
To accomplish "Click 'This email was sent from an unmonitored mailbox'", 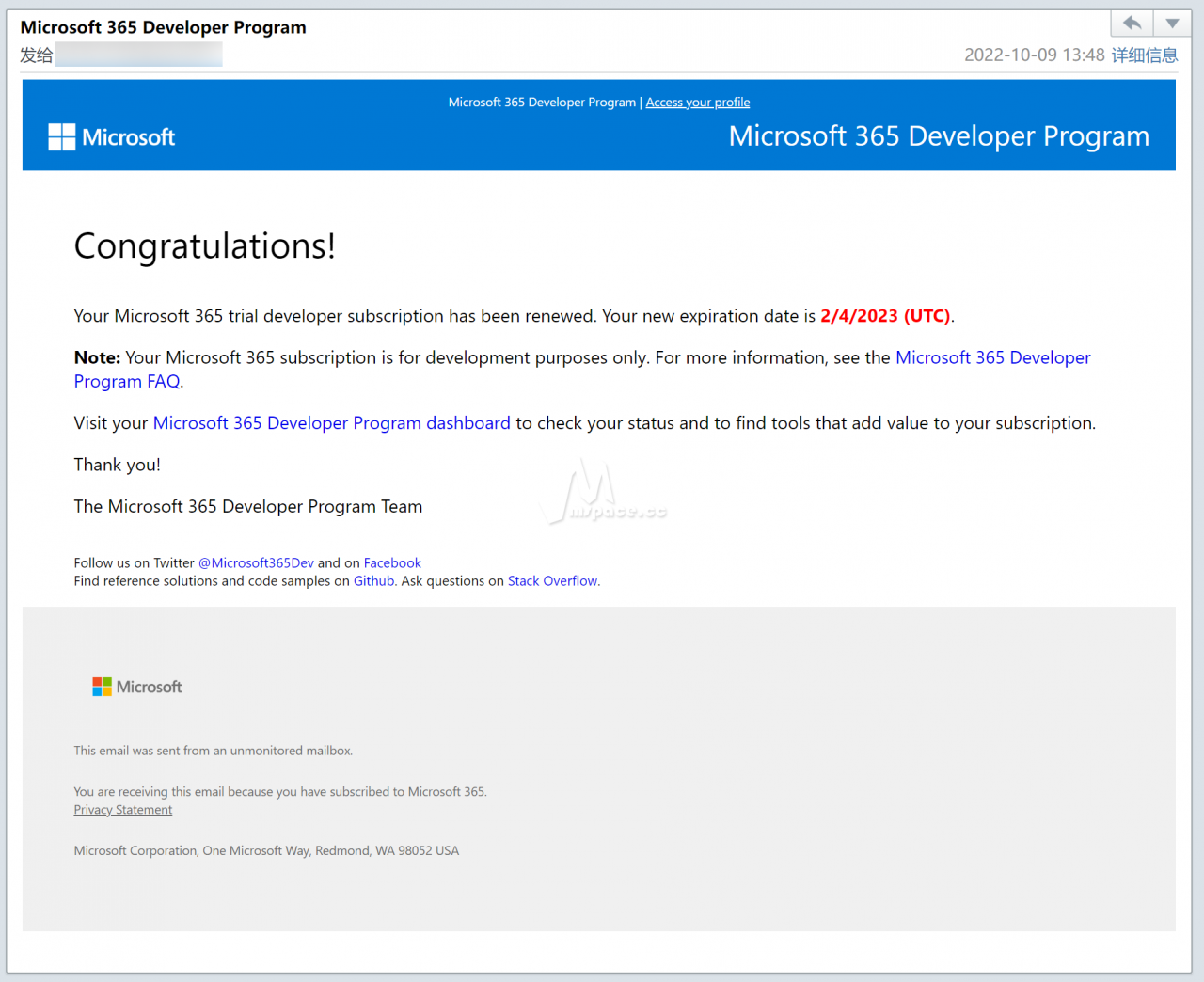I will pyautogui.click(x=214, y=751).
